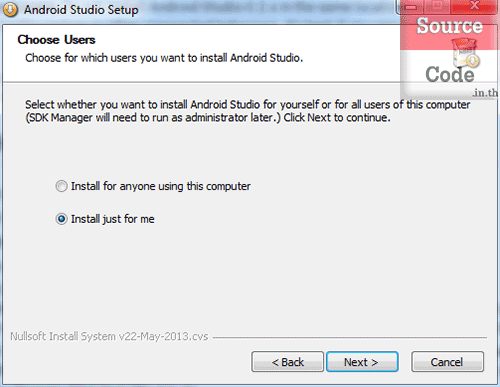This screenshot has width=500, height=387.
Task: Click the 'Nullsoft Install System' version text
Action: pos(109,336)
